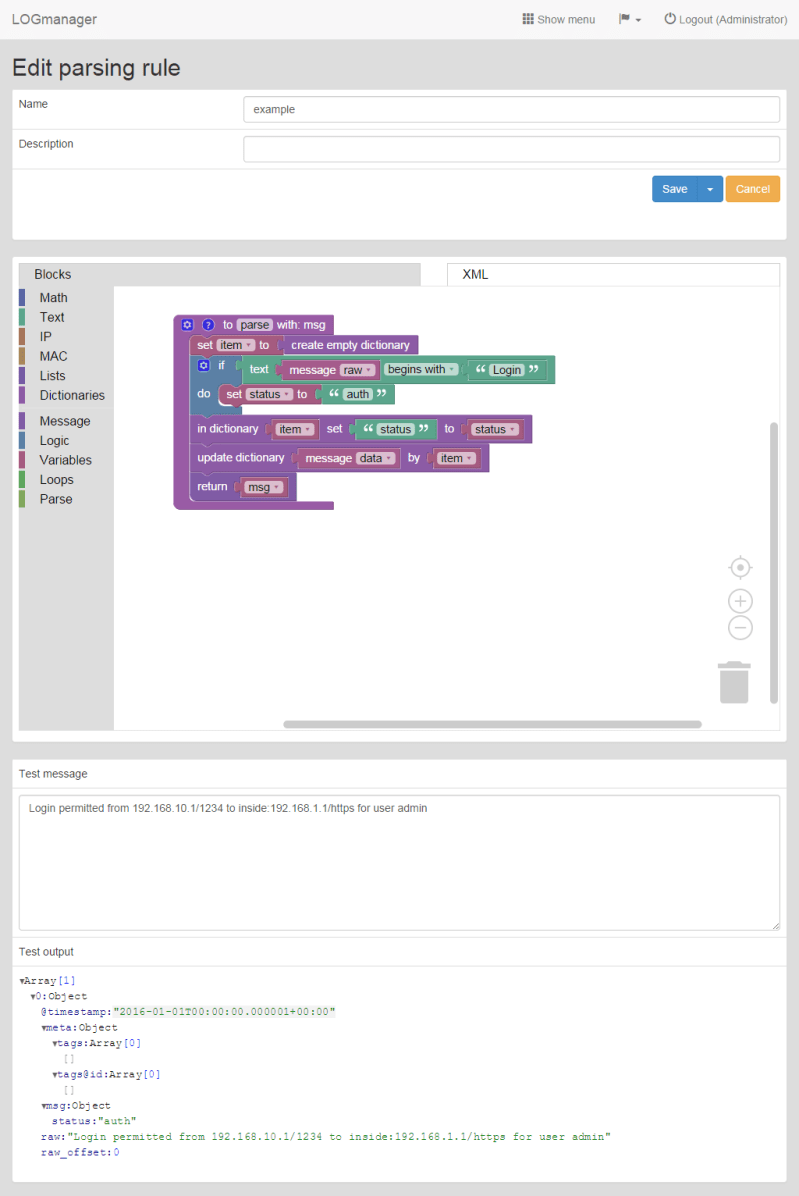Collapse the meta:Object node

(x=43, y=1027)
